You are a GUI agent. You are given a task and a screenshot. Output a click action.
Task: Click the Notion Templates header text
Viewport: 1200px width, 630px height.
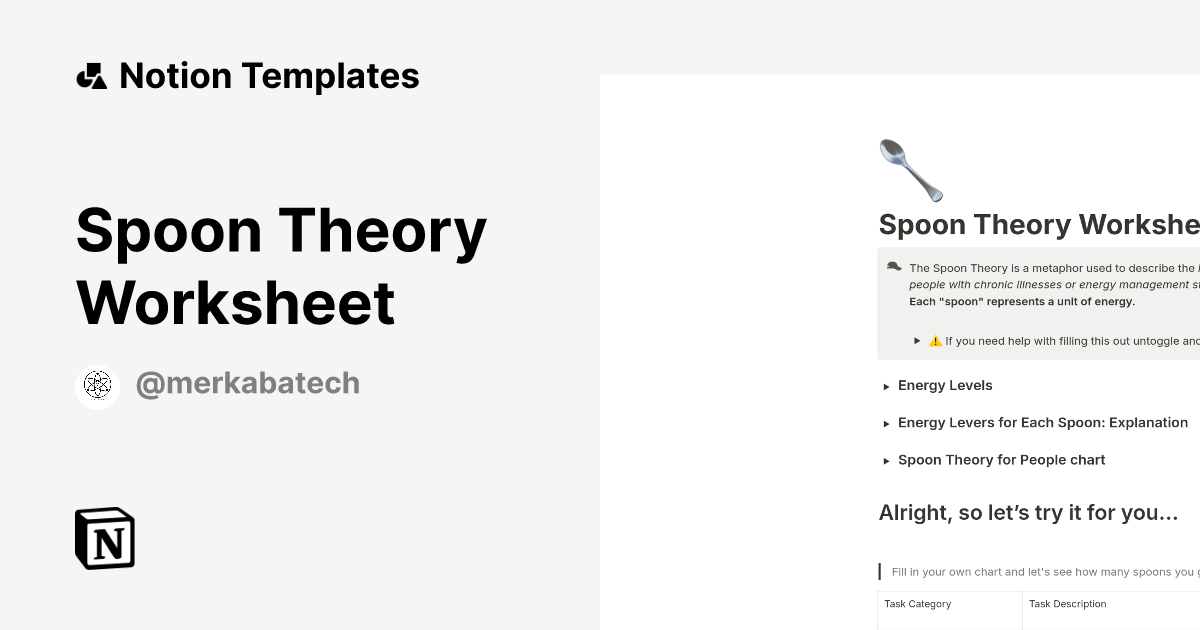pos(269,76)
